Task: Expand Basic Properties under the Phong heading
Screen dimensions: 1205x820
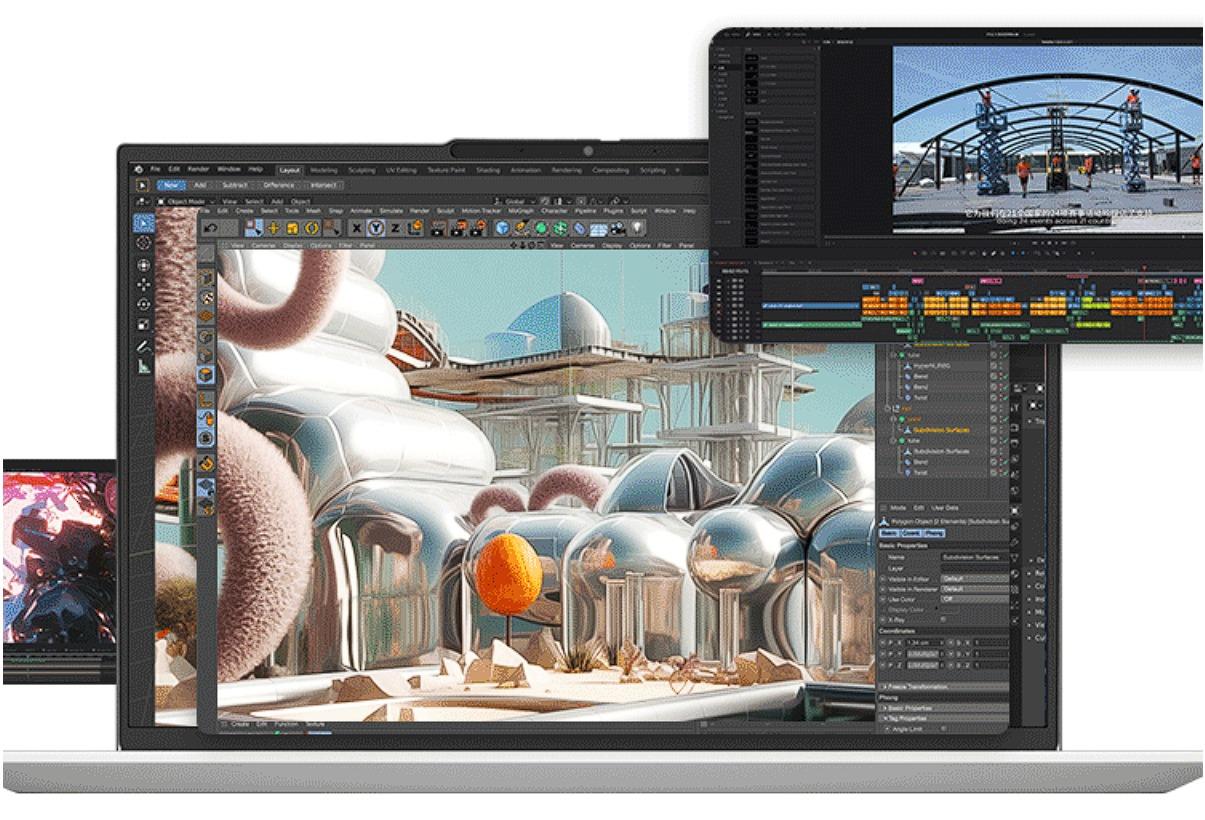Action: pyautogui.click(x=942, y=707)
